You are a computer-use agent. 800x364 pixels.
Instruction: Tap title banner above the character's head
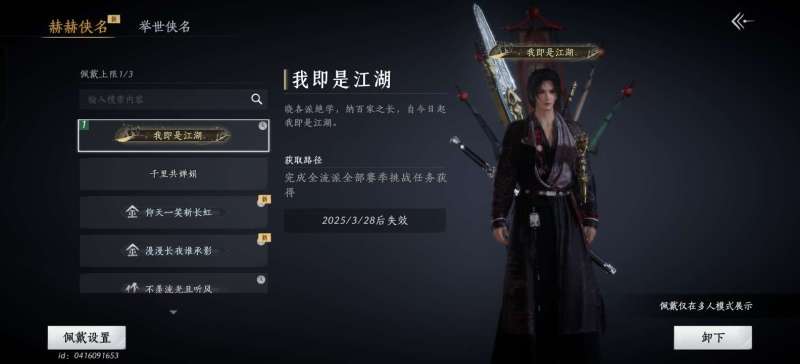[546, 52]
